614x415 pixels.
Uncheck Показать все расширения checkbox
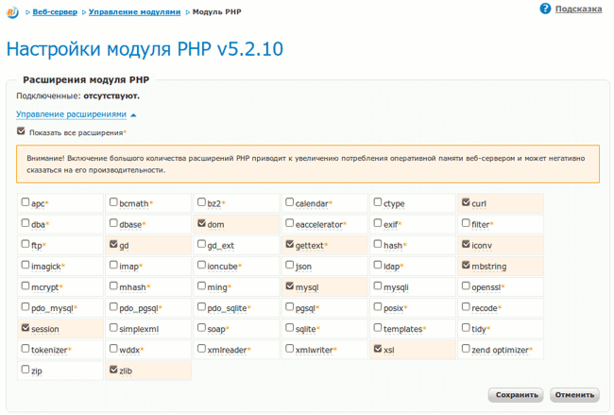pyautogui.click(x=22, y=131)
